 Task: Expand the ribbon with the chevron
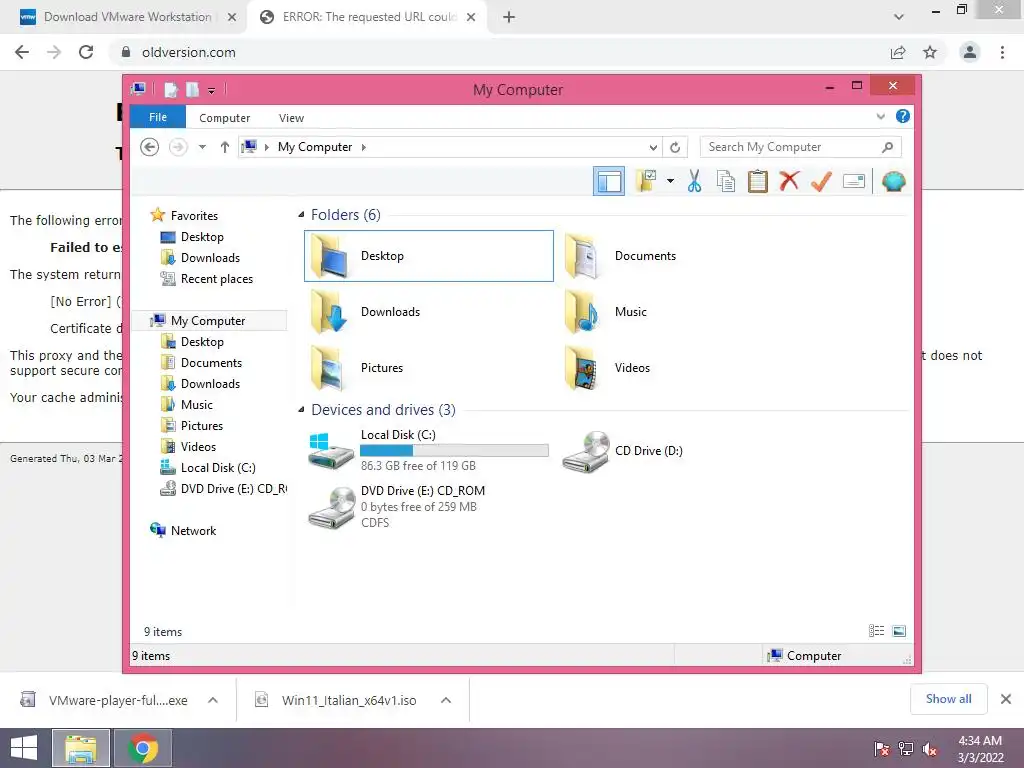click(x=880, y=116)
